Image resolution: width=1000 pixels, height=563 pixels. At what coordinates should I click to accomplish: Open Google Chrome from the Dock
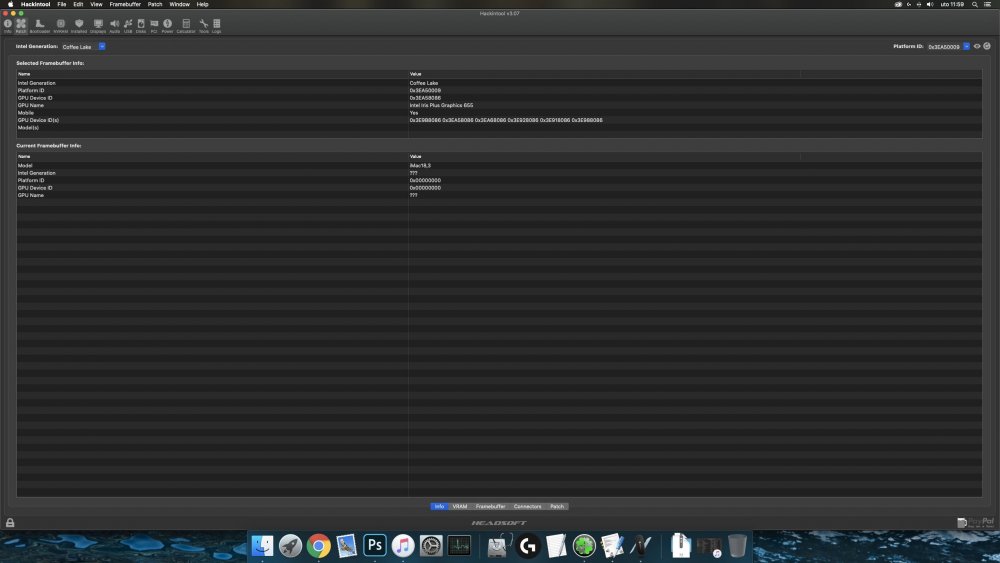(318, 546)
